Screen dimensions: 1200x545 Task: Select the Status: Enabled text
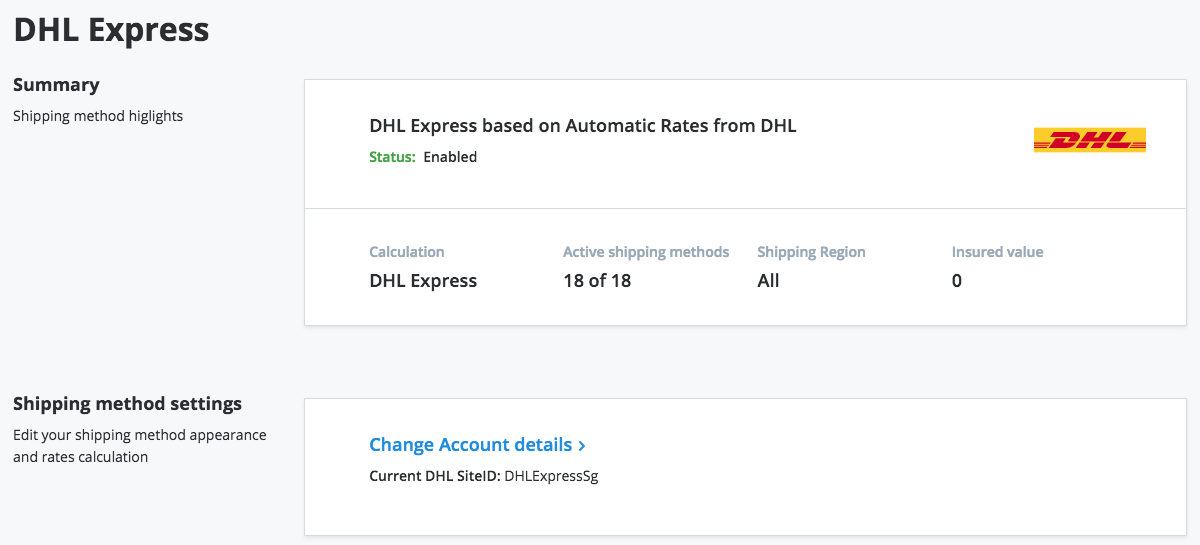coord(423,157)
